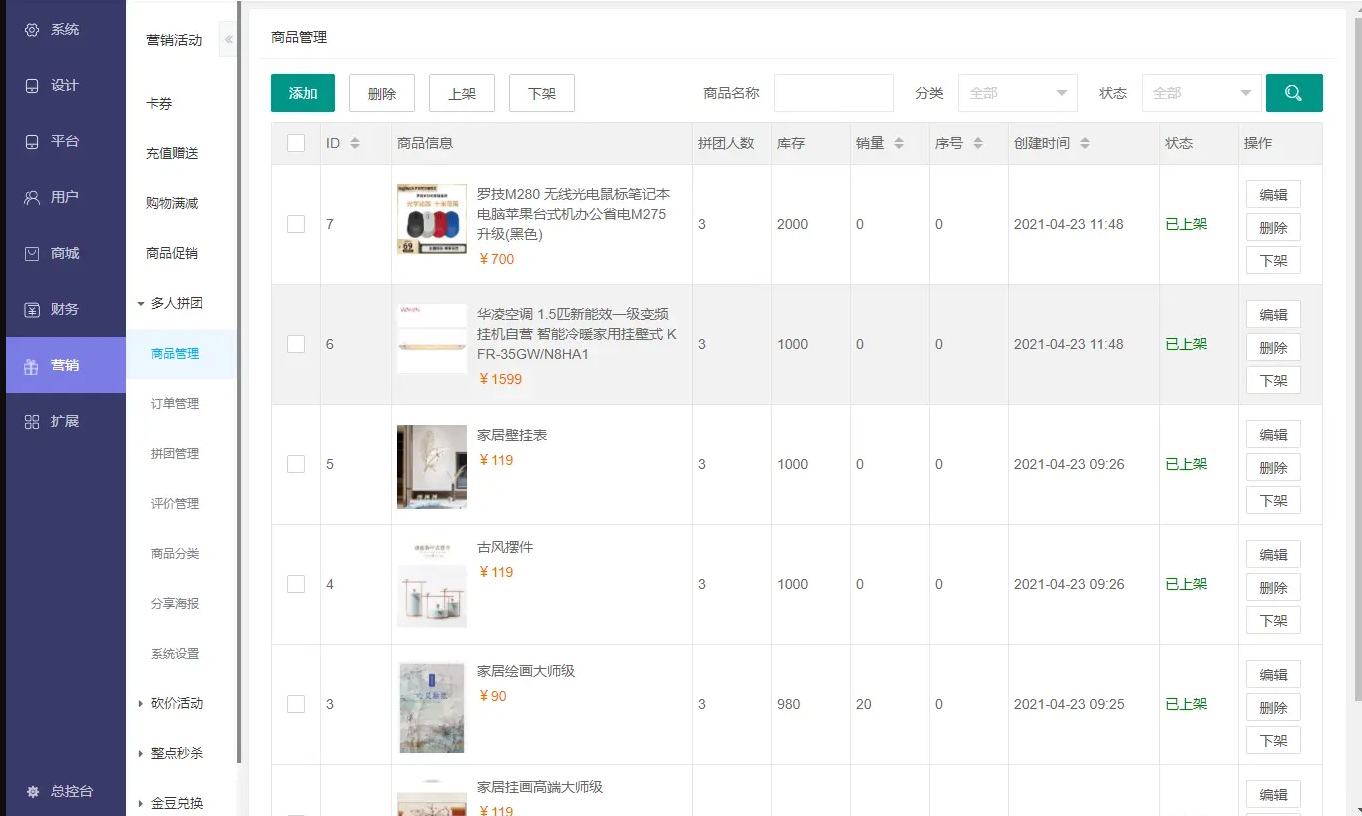Go to 系统设置 submenu
The width and height of the screenshot is (1362, 816).
(x=175, y=654)
